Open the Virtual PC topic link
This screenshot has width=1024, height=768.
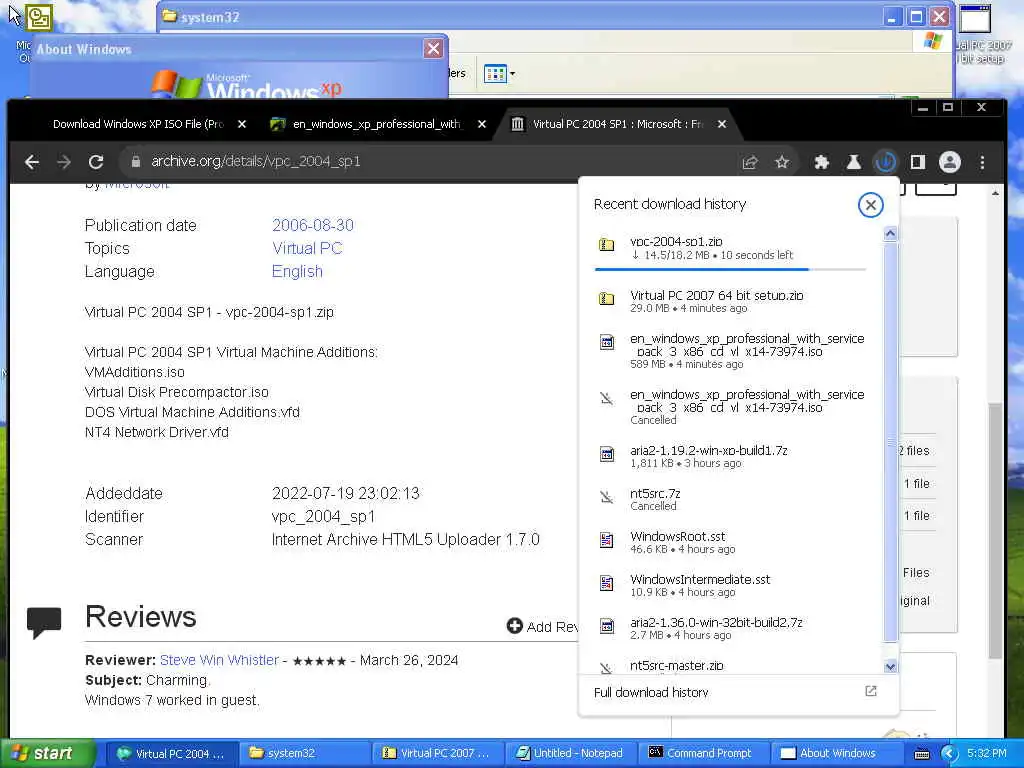(307, 248)
